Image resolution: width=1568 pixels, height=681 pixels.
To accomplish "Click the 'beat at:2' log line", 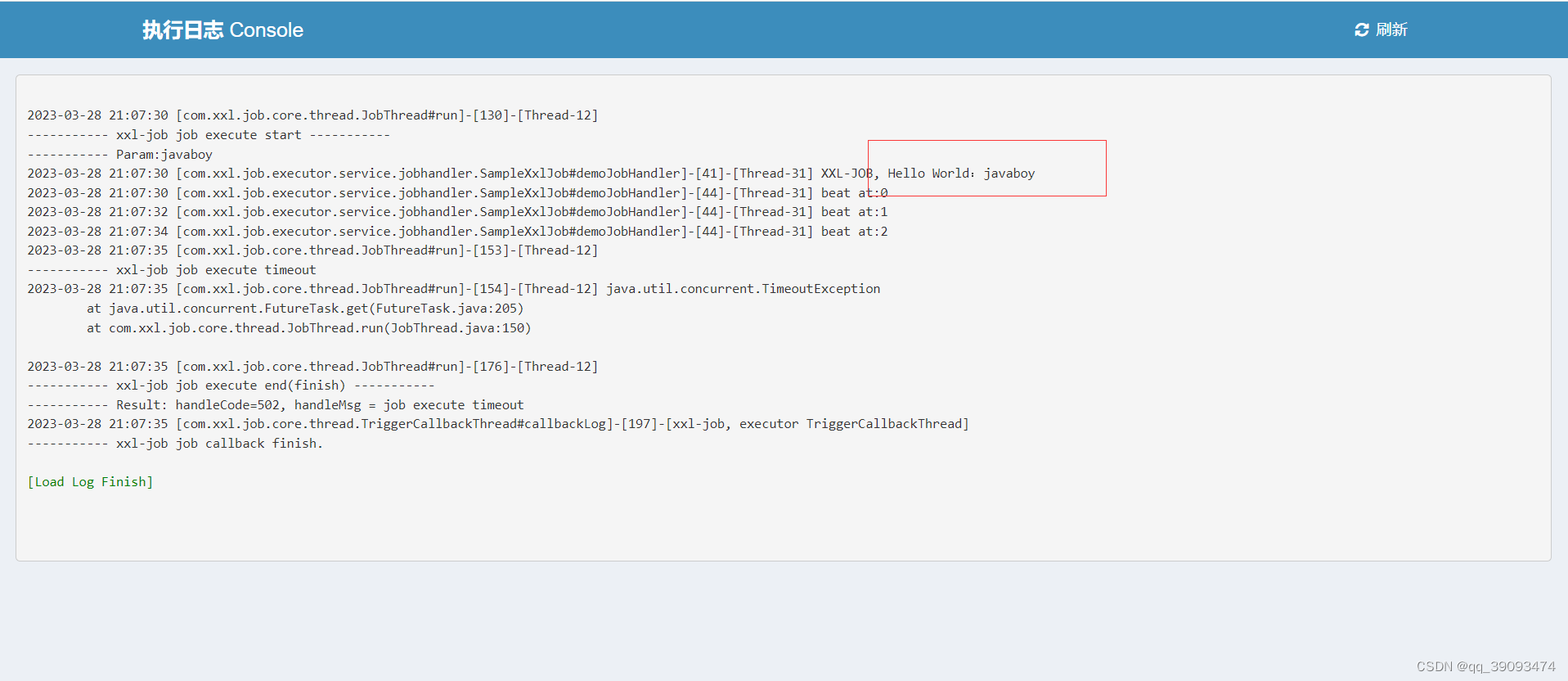I will click(x=457, y=232).
